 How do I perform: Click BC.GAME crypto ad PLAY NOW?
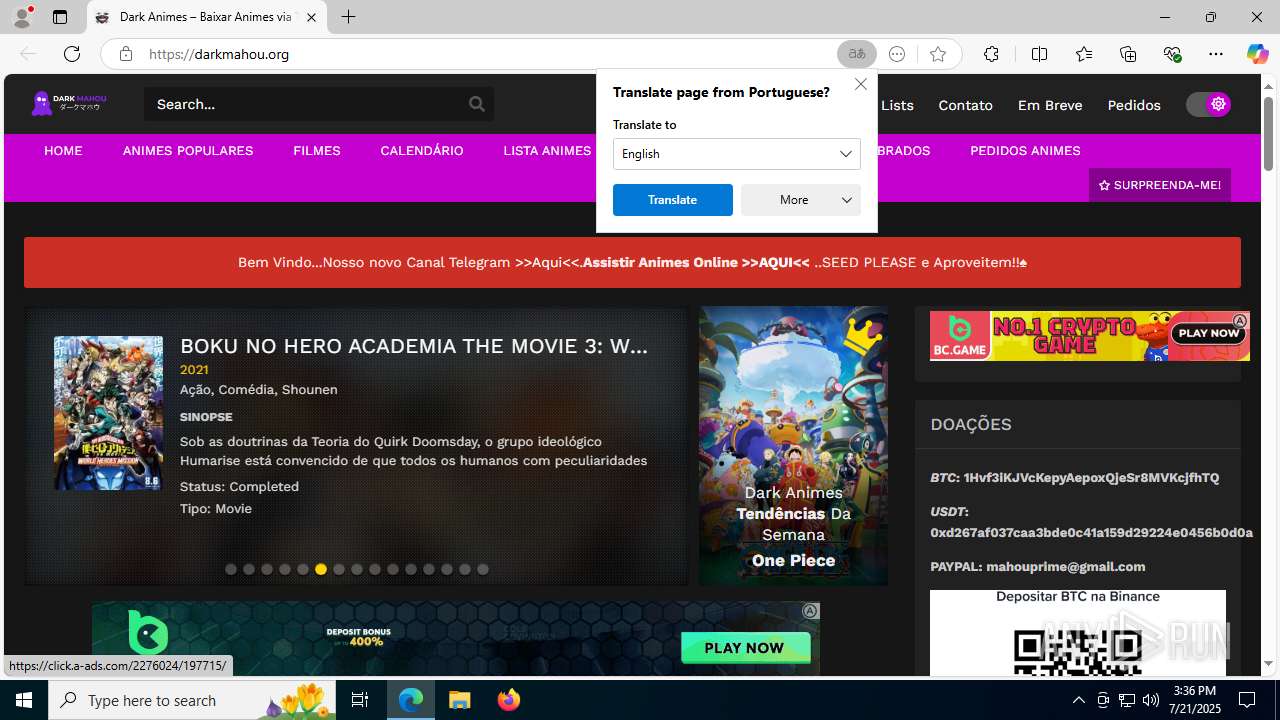pyautogui.click(x=1208, y=333)
